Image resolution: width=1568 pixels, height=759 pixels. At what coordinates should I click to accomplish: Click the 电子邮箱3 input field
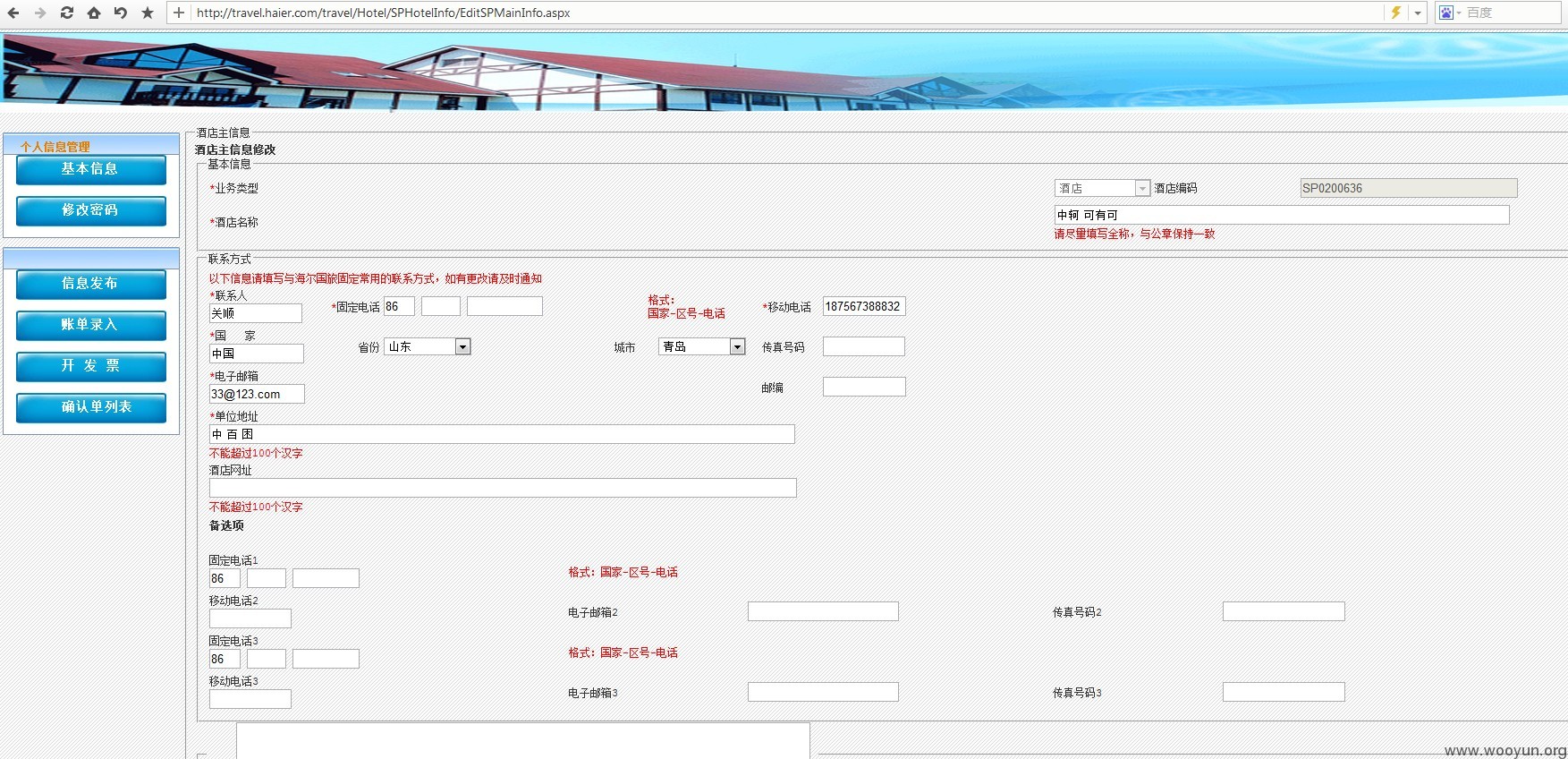pyautogui.click(x=823, y=692)
